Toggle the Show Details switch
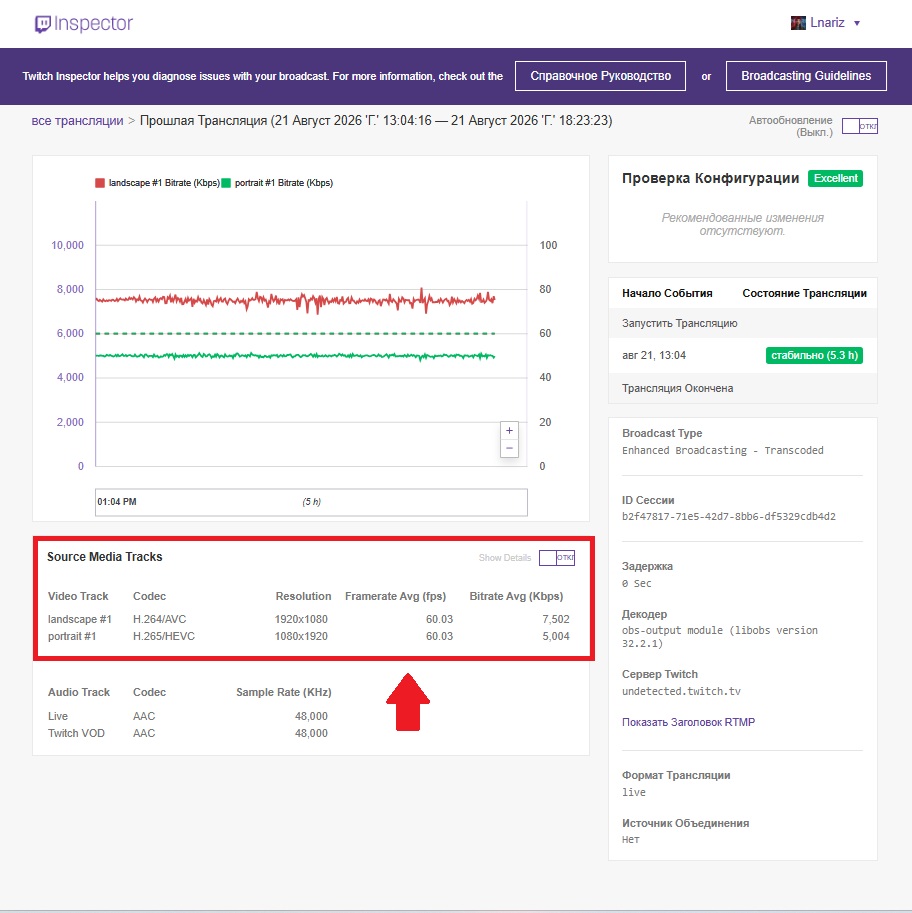912x913 pixels. point(557,557)
